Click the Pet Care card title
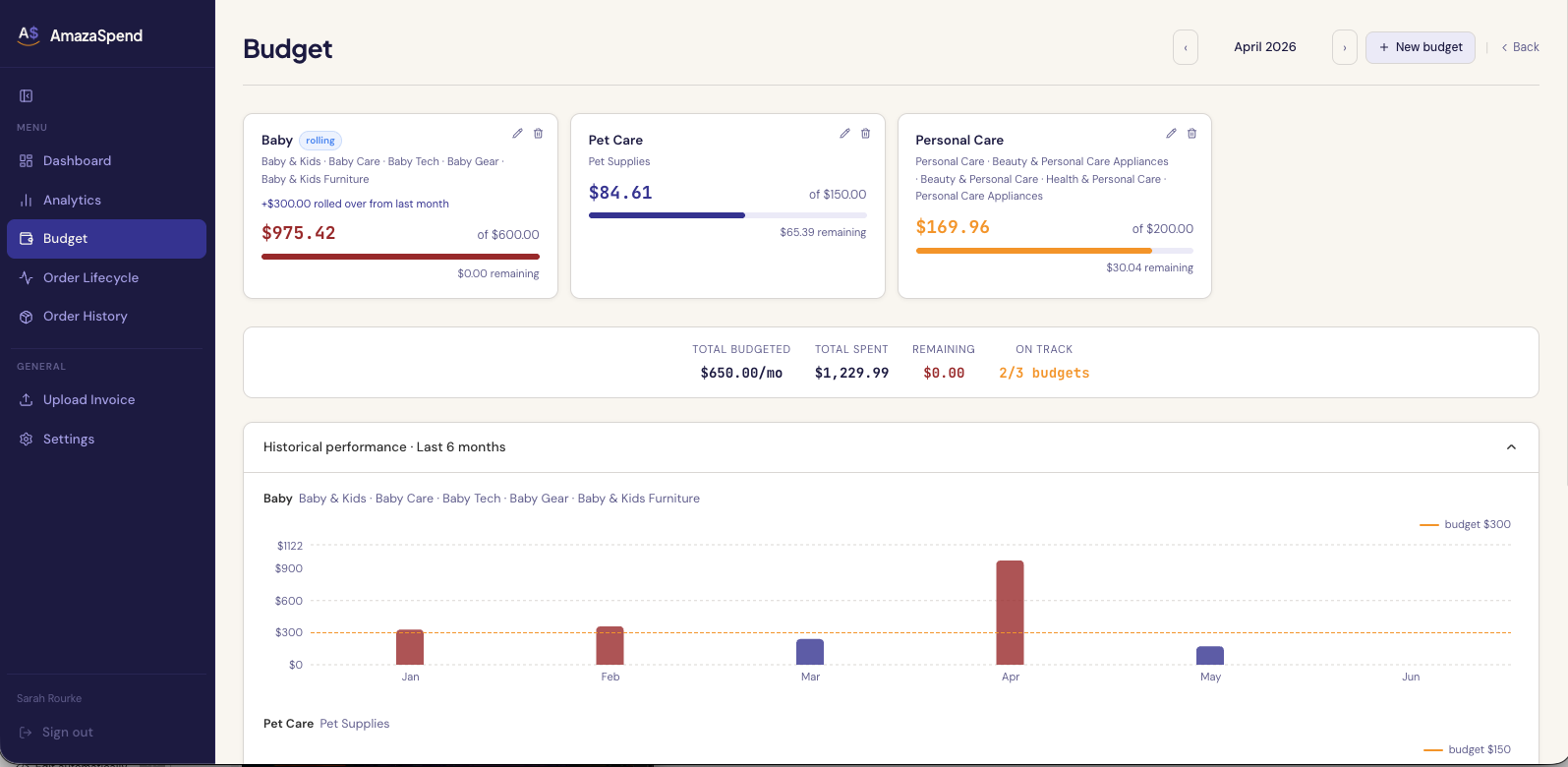Viewport: 1568px width, 767px height. tap(615, 140)
